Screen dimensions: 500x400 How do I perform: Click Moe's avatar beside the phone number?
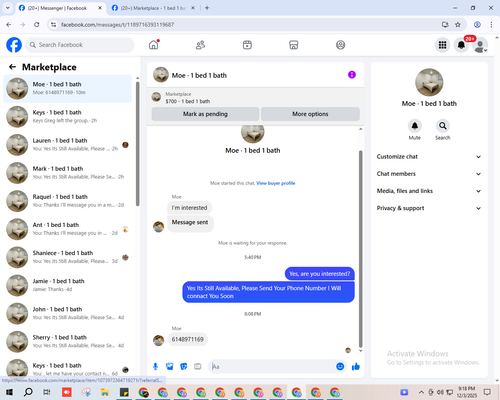[158, 340]
